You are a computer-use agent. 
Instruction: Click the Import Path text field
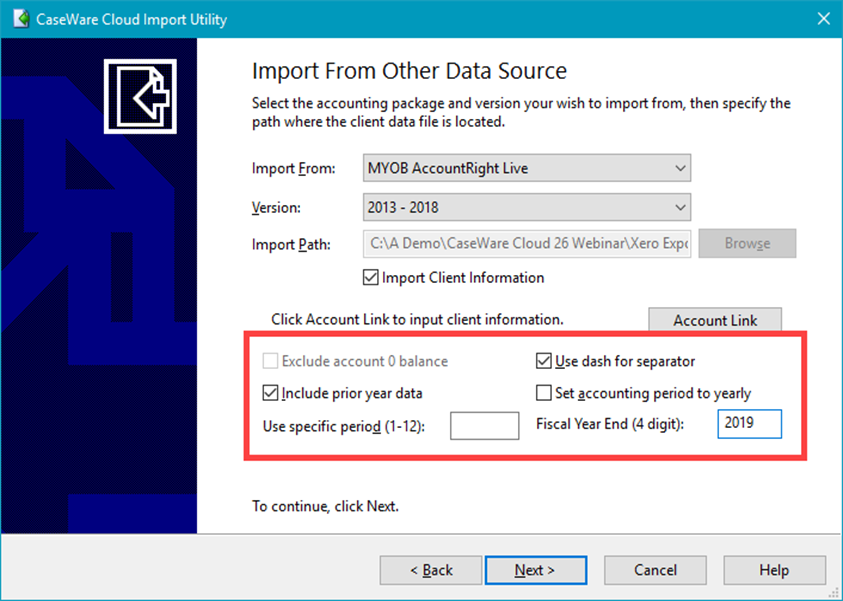click(x=526, y=244)
